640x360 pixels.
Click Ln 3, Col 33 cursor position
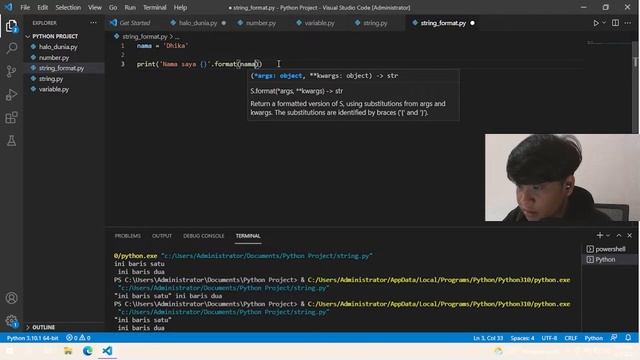pos(488,338)
